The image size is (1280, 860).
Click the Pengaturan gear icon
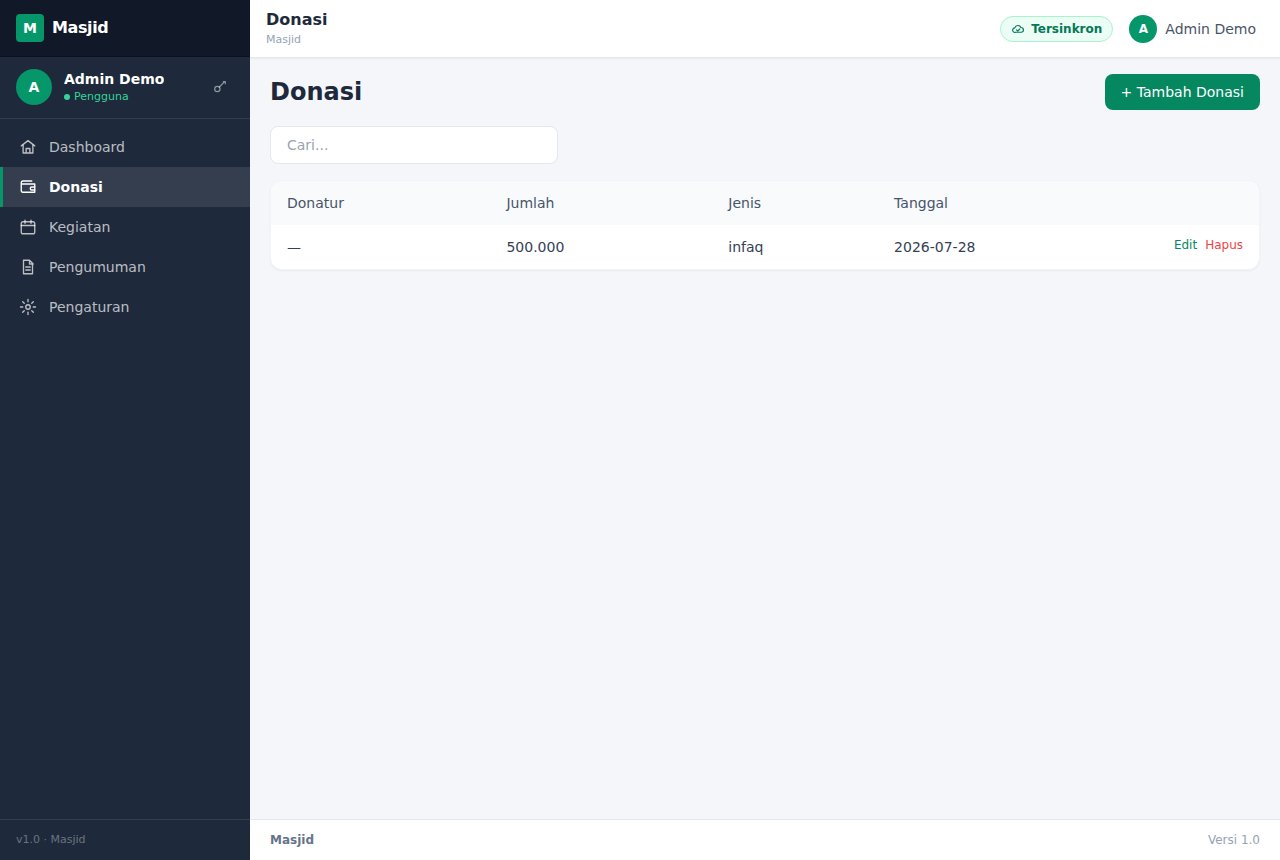coord(28,307)
